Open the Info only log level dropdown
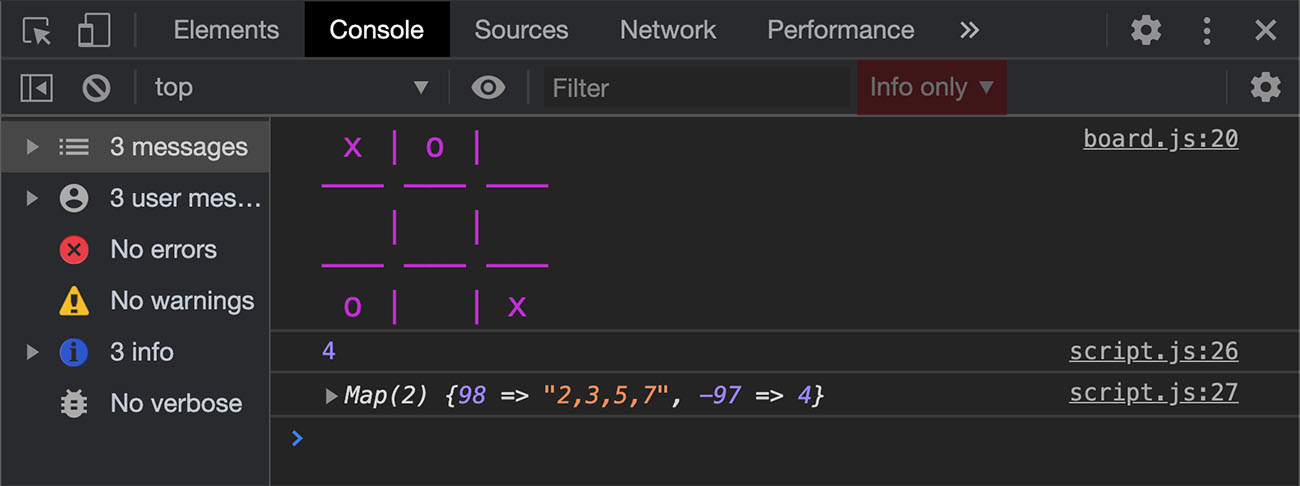 (x=932, y=88)
